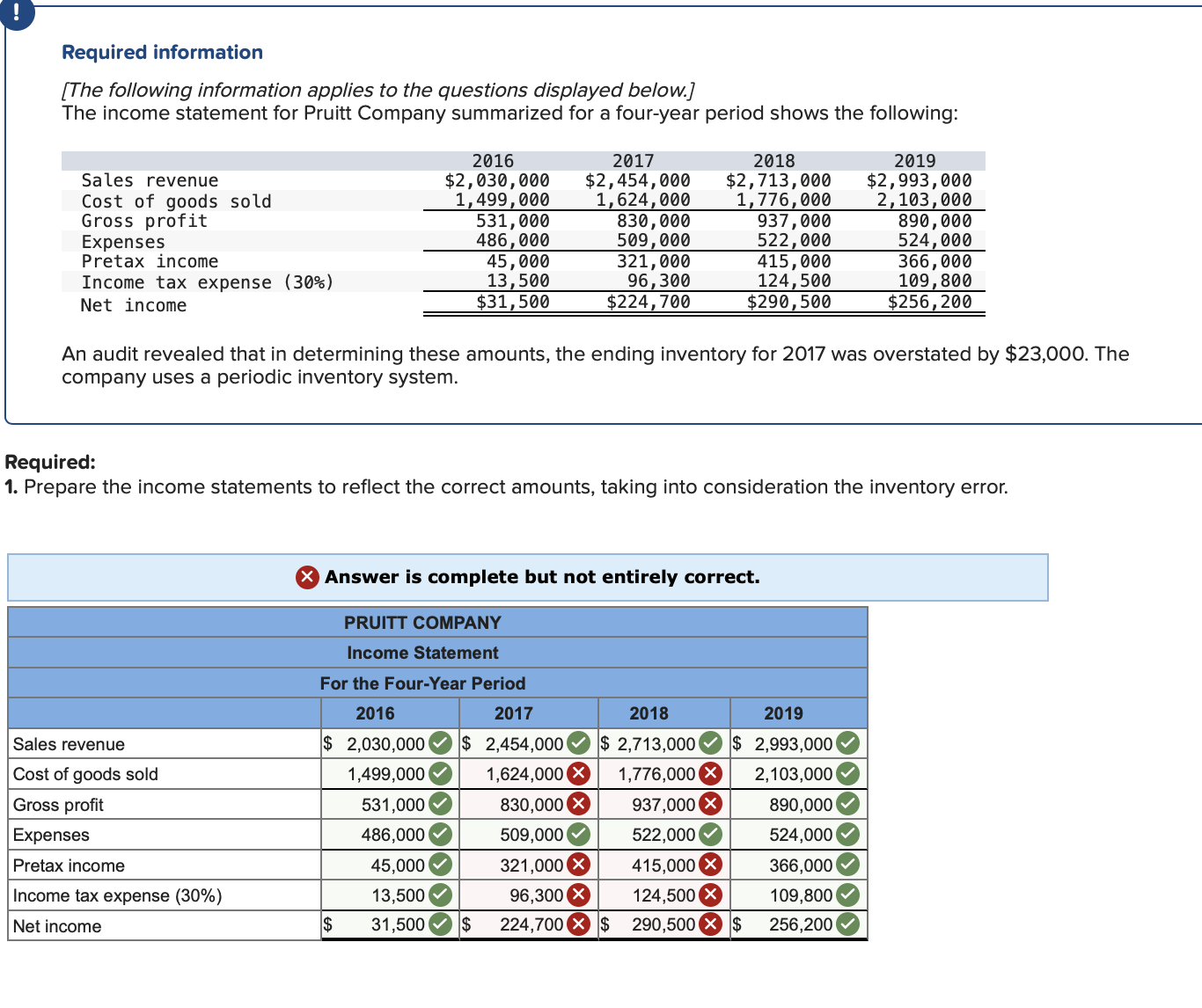Viewport: 1202px width, 1008px height.
Task: Click the 'Pretax income' answer row label
Action: [69, 866]
